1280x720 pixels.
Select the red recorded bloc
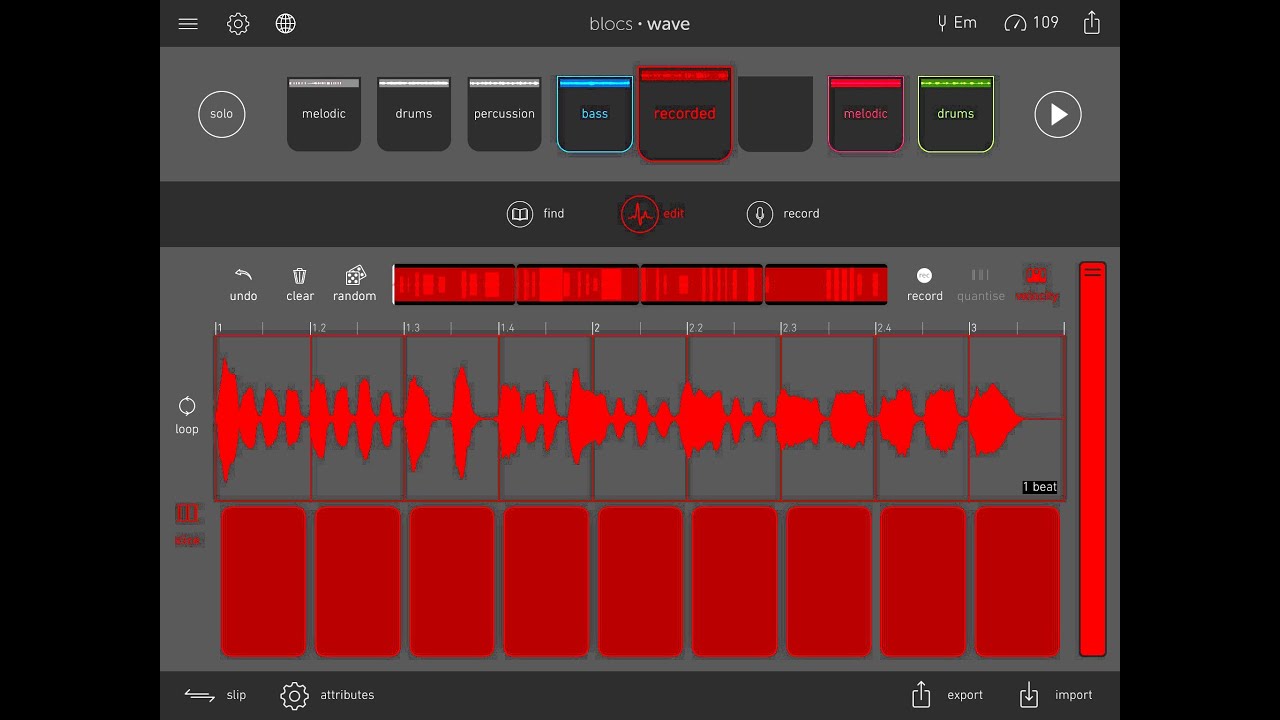(685, 113)
